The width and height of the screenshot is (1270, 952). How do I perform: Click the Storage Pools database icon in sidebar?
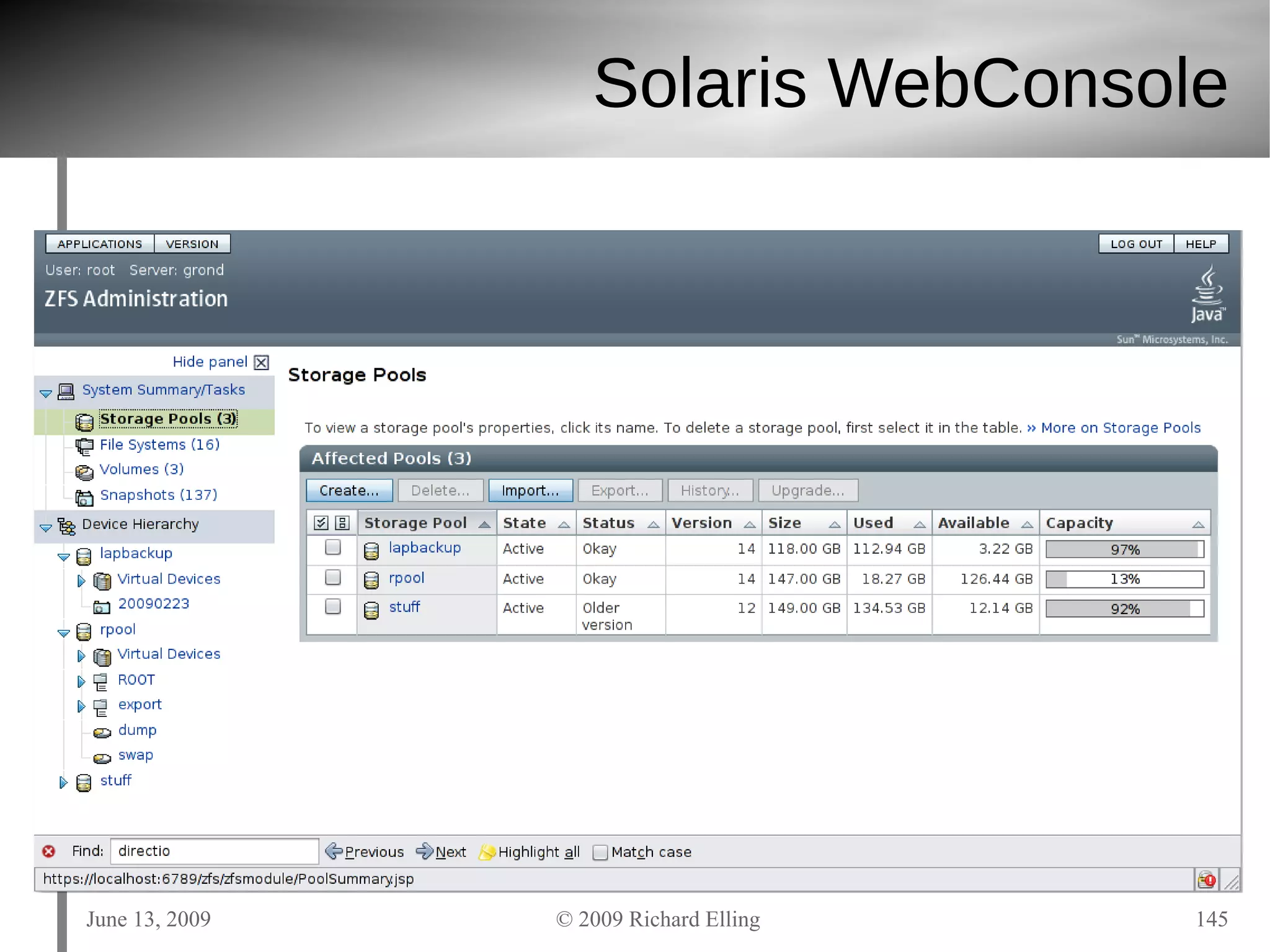pos(84,421)
